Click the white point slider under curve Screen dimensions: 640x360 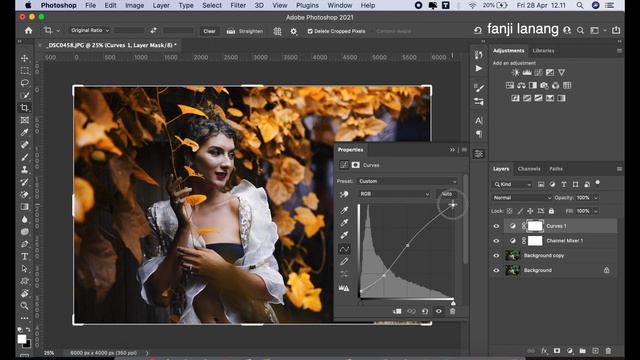[453, 303]
